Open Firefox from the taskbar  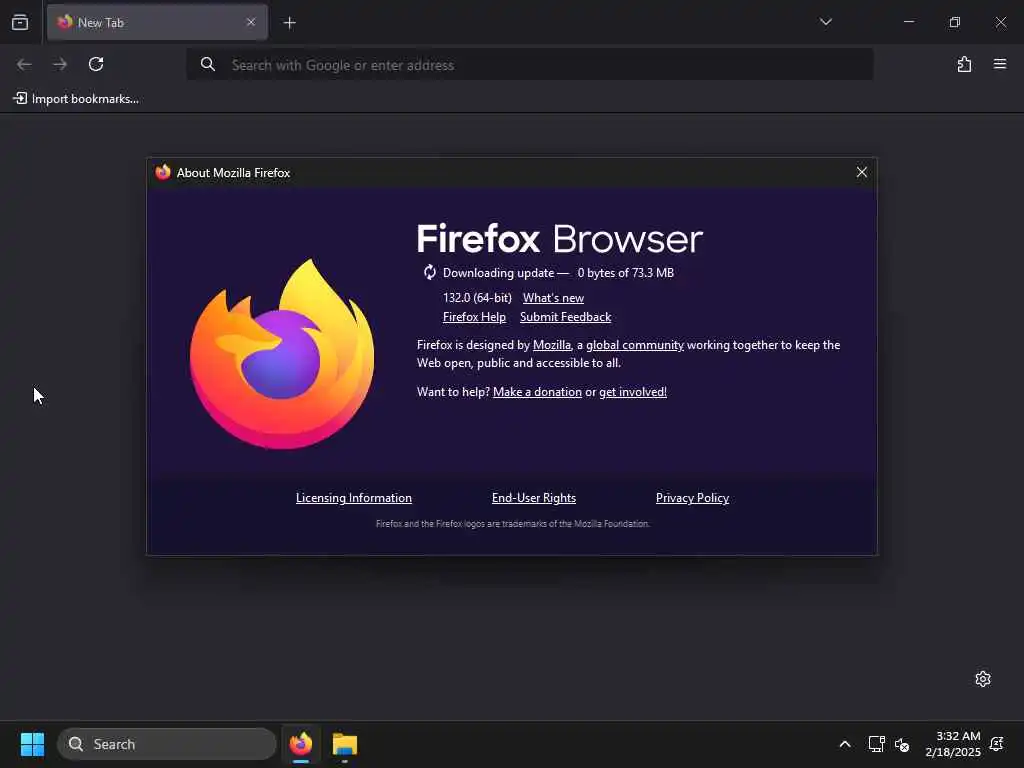coord(300,744)
